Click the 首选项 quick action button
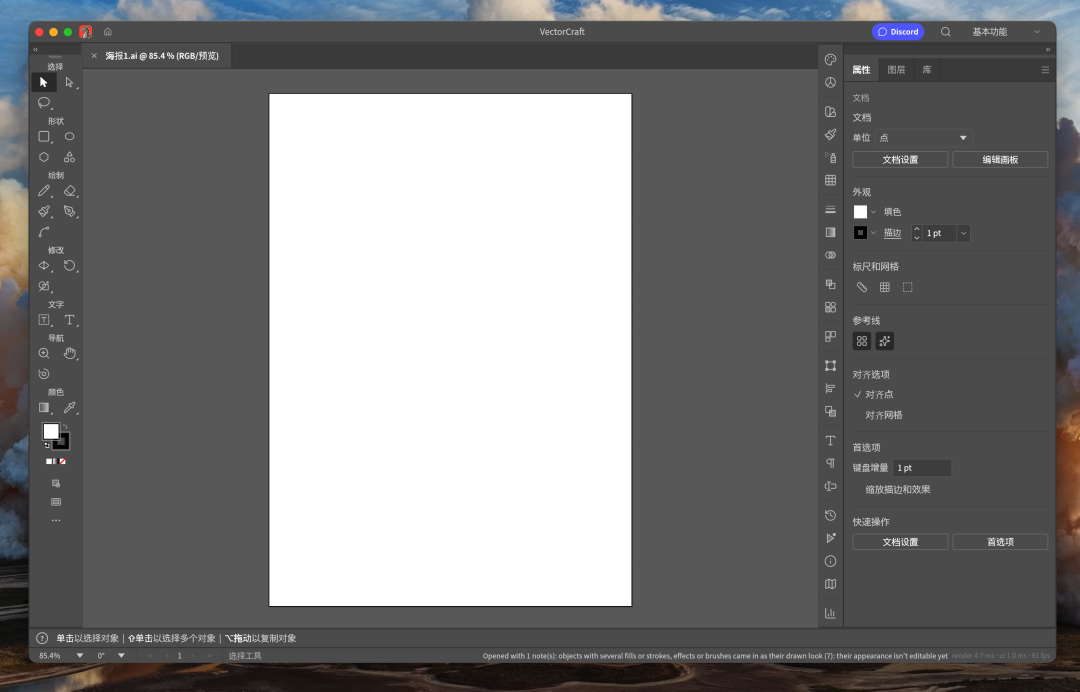The width and height of the screenshot is (1080, 692). (x=1000, y=542)
